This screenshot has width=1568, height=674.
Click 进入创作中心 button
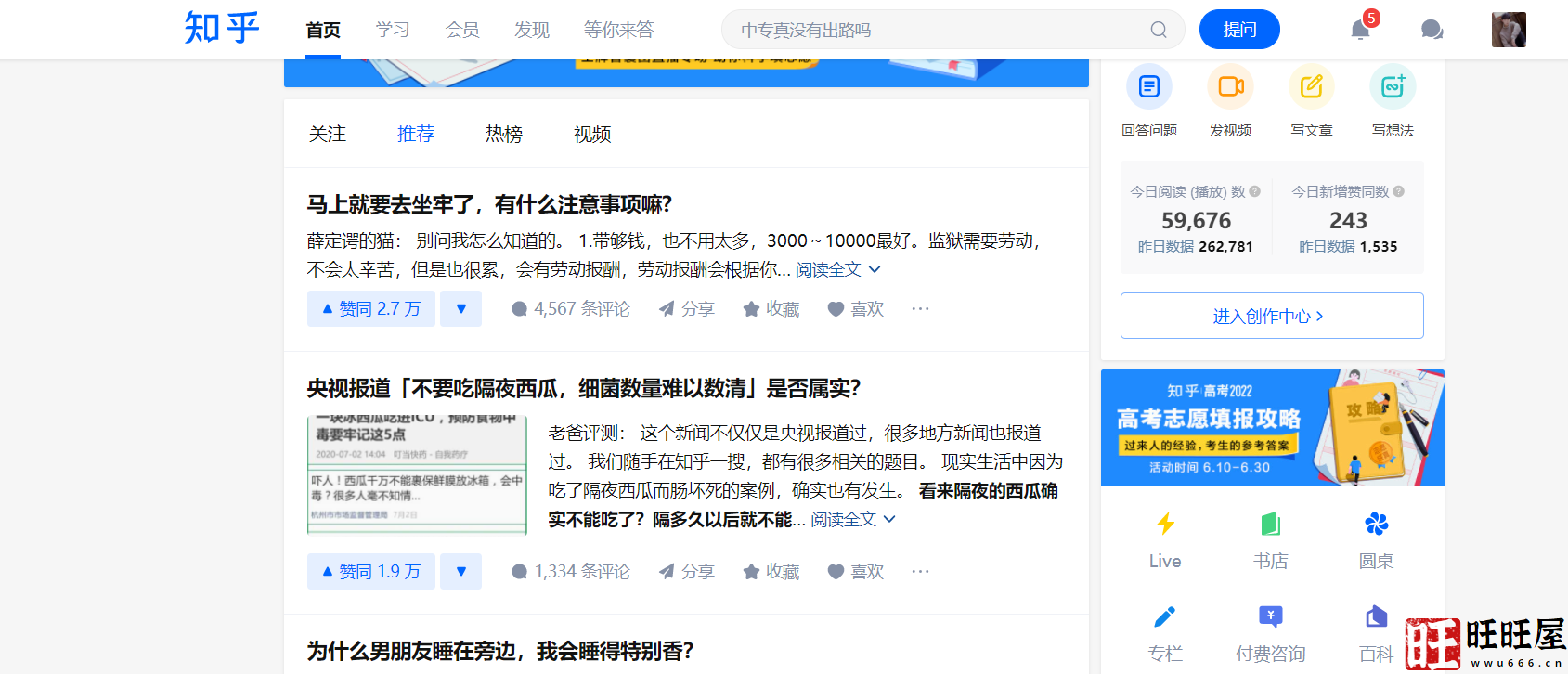(x=1272, y=316)
